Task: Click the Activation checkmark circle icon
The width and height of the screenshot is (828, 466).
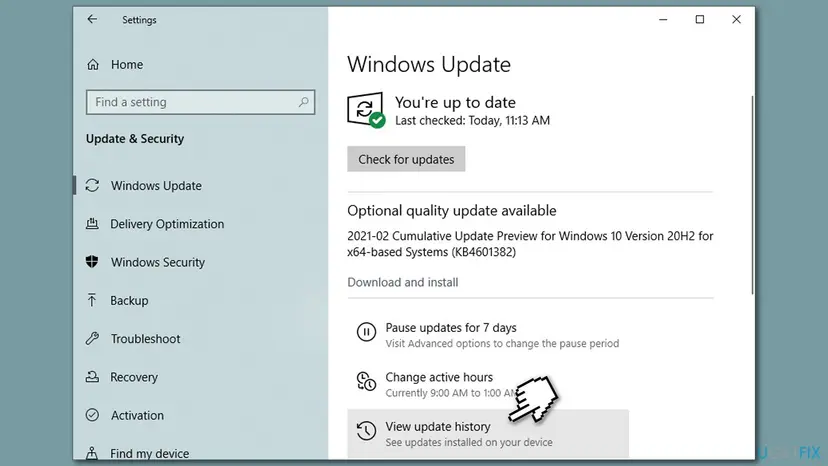Action: click(x=92, y=415)
